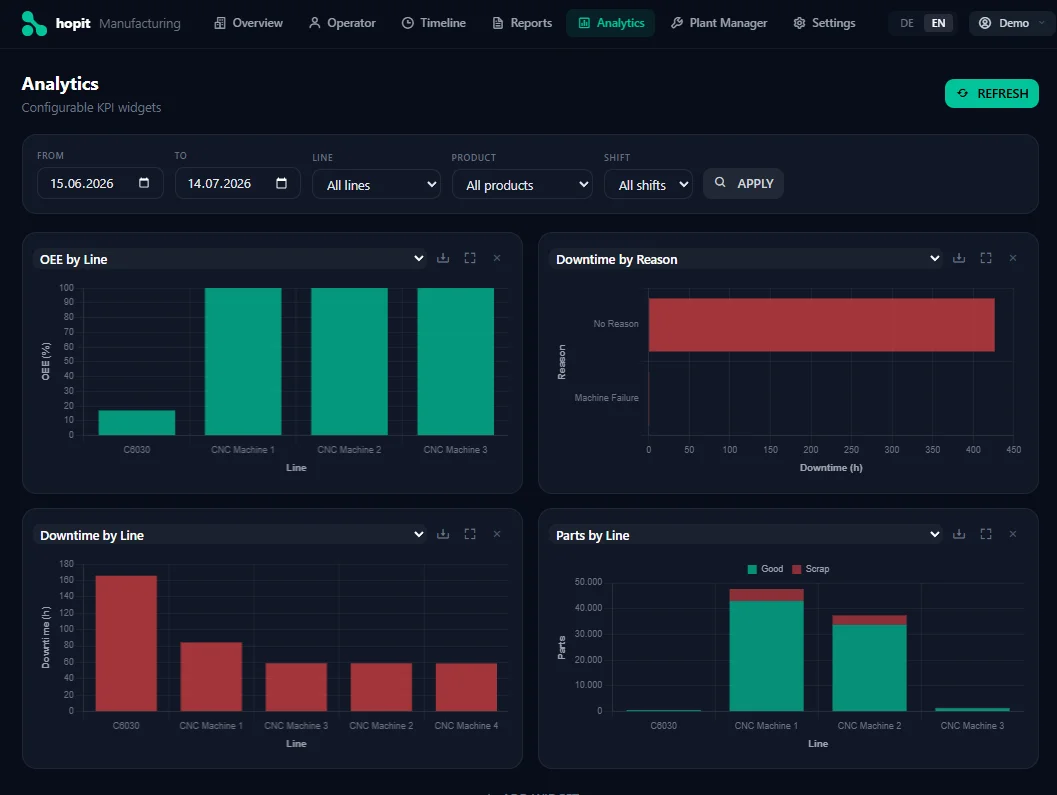Open calendar picker for FROM date
The width and height of the screenshot is (1057, 795).
[x=144, y=183]
